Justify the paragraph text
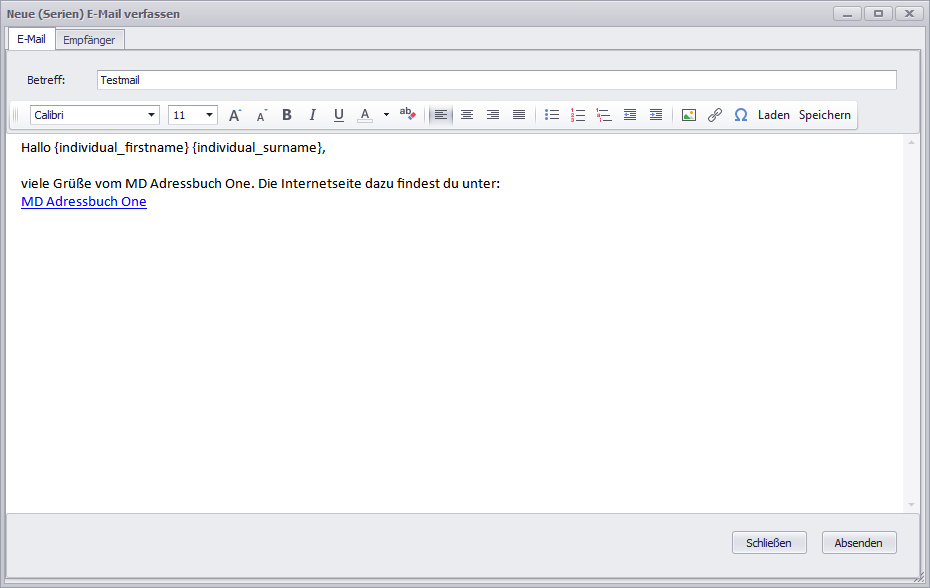 [x=519, y=115]
